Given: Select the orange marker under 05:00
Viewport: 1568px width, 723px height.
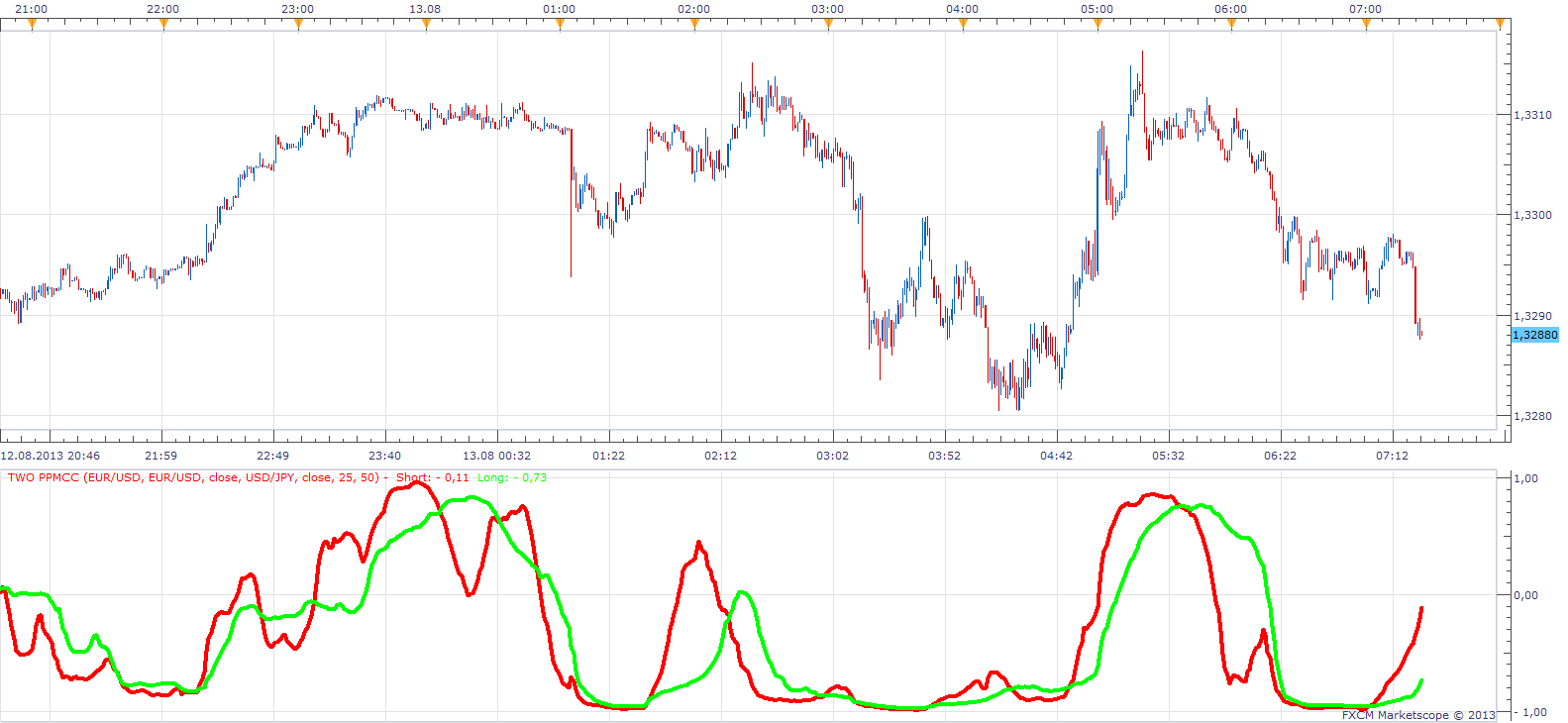Looking at the screenshot, I should 1098,25.
